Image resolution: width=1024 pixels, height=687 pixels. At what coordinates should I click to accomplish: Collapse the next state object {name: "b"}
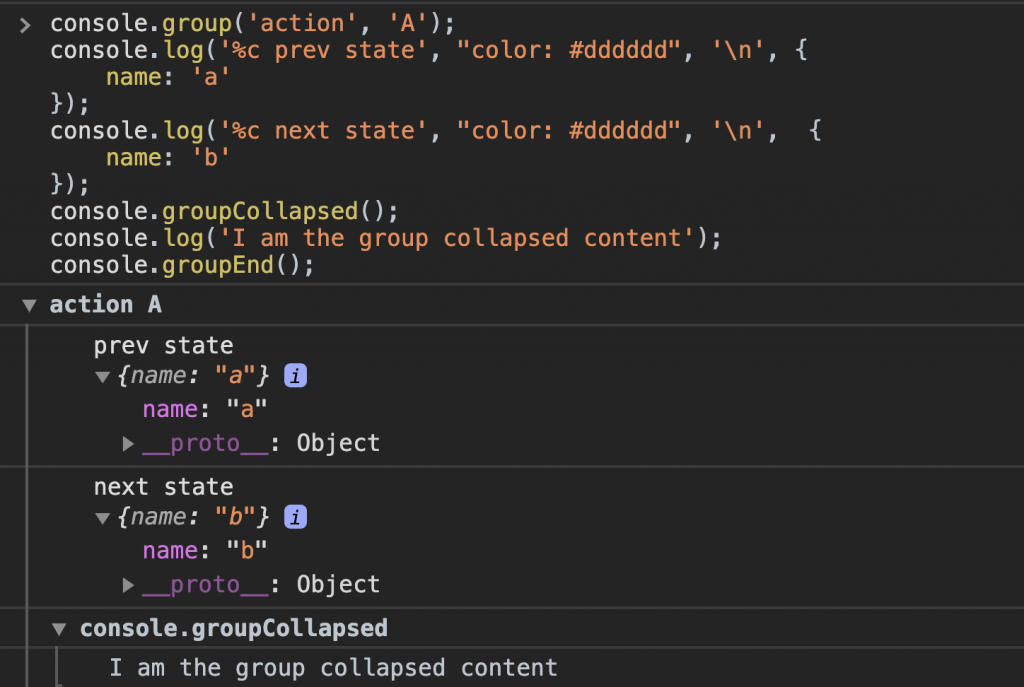coord(103,519)
